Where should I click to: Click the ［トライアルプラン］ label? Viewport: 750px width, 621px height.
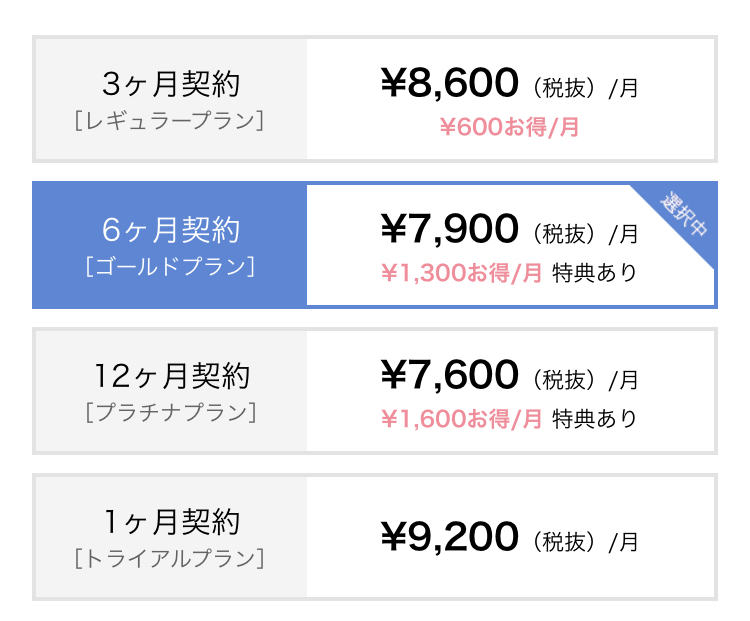click(x=170, y=558)
